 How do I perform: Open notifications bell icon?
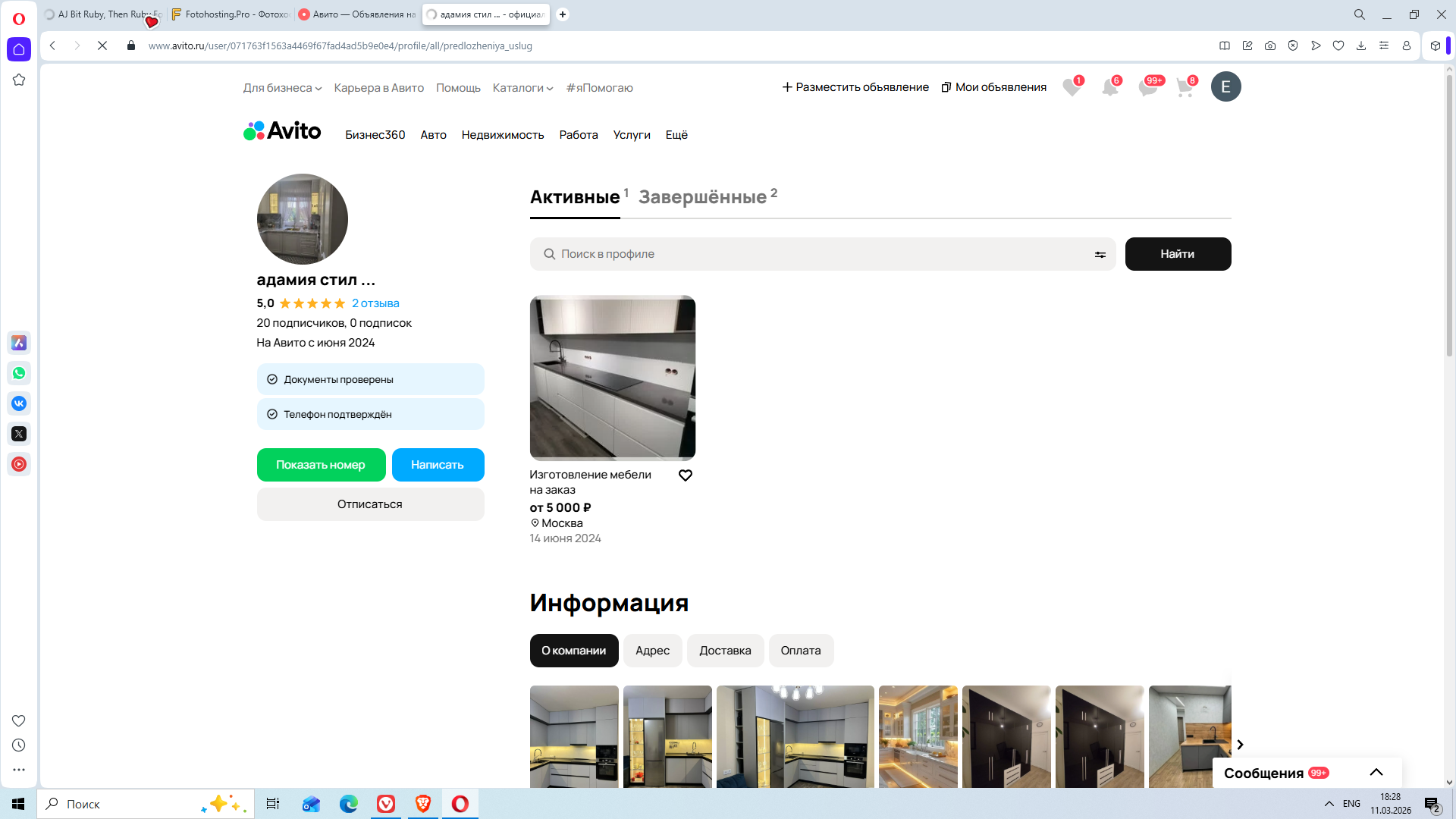(1109, 87)
